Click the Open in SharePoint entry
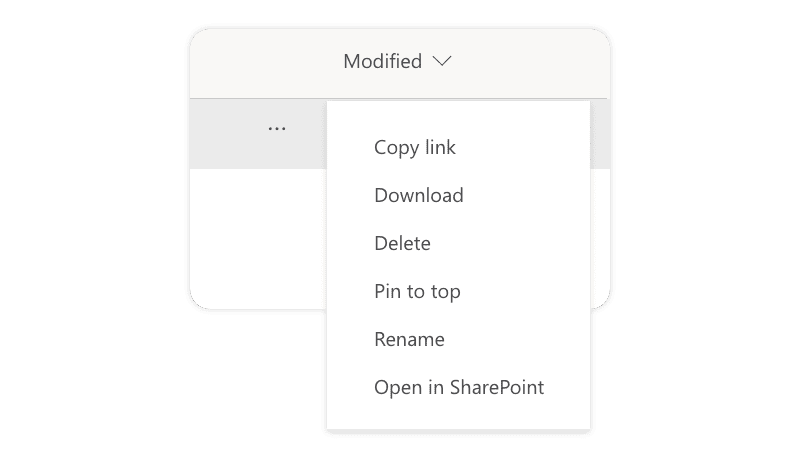This screenshot has height=455, width=800. [459, 387]
